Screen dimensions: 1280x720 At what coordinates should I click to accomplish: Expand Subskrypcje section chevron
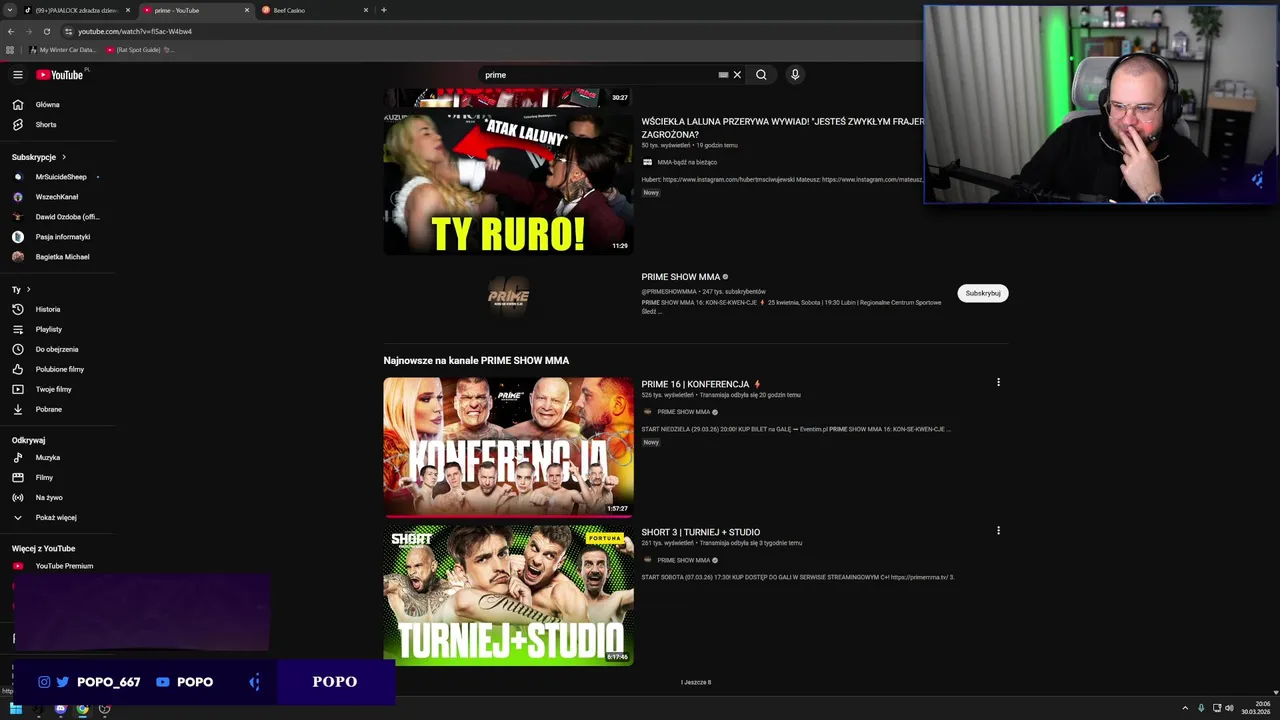pos(64,157)
